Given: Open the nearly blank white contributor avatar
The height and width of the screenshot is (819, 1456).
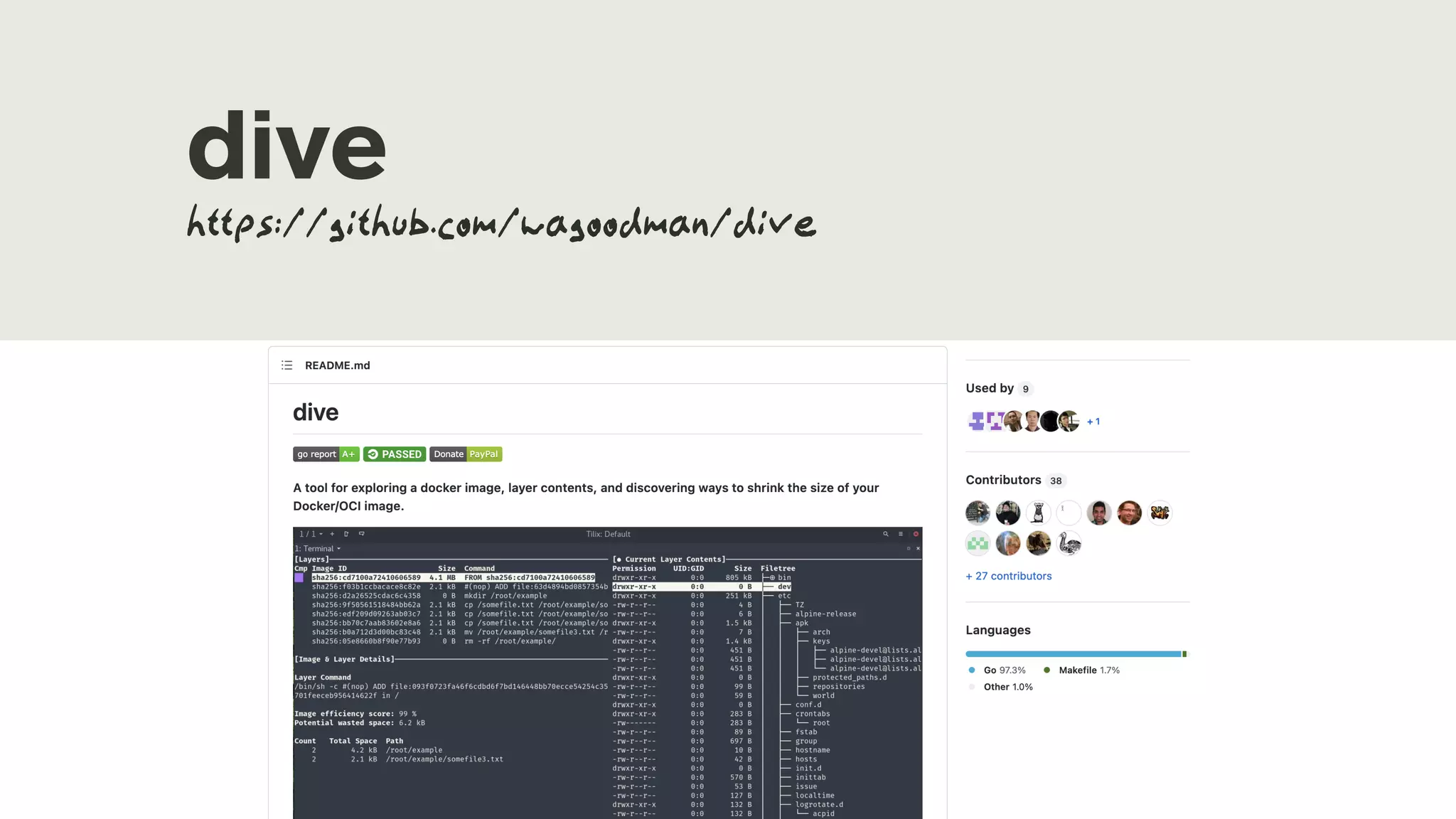Looking at the screenshot, I should tap(1069, 513).
